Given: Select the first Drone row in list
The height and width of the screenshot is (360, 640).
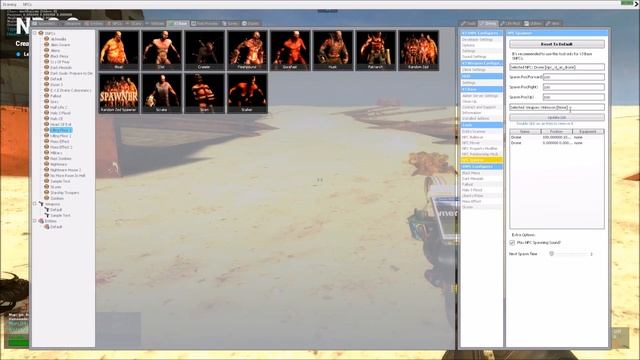Looking at the screenshot, I should point(557,138).
